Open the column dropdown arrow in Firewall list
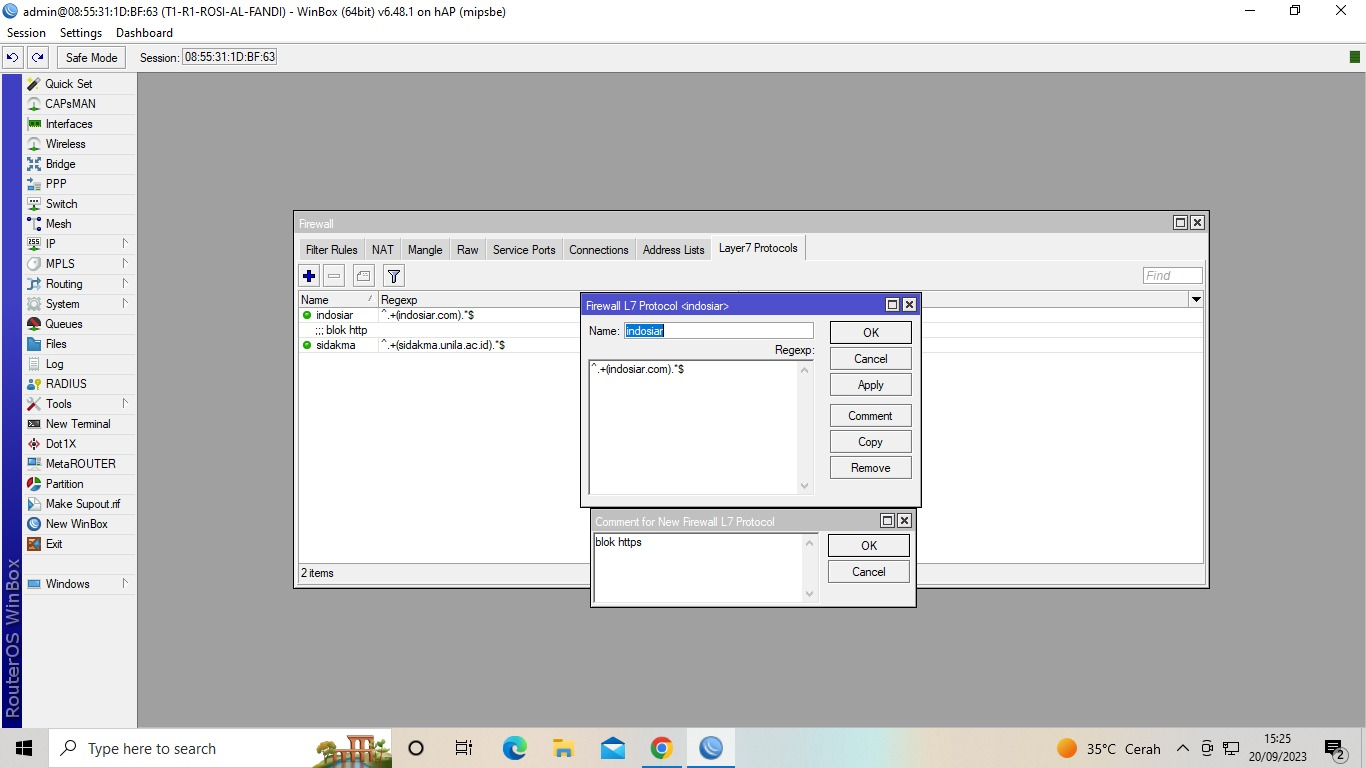Screen dimensions: 1366x768 point(1196,300)
